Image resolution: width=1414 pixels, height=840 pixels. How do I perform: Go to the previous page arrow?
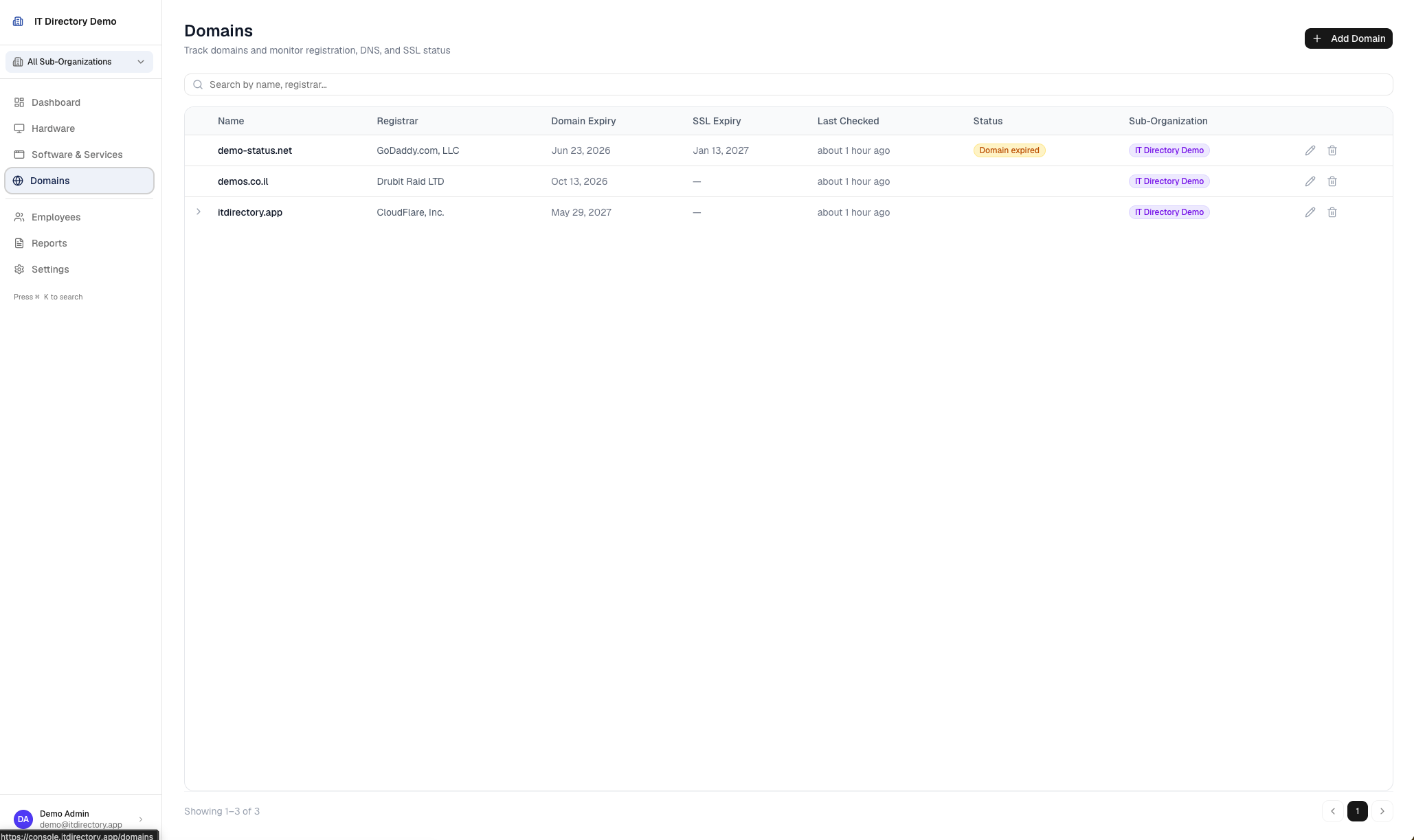[1333, 811]
